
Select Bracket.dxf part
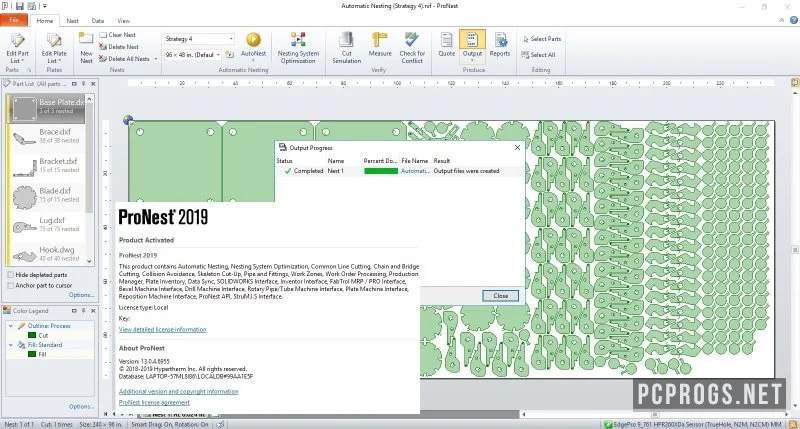46,166
